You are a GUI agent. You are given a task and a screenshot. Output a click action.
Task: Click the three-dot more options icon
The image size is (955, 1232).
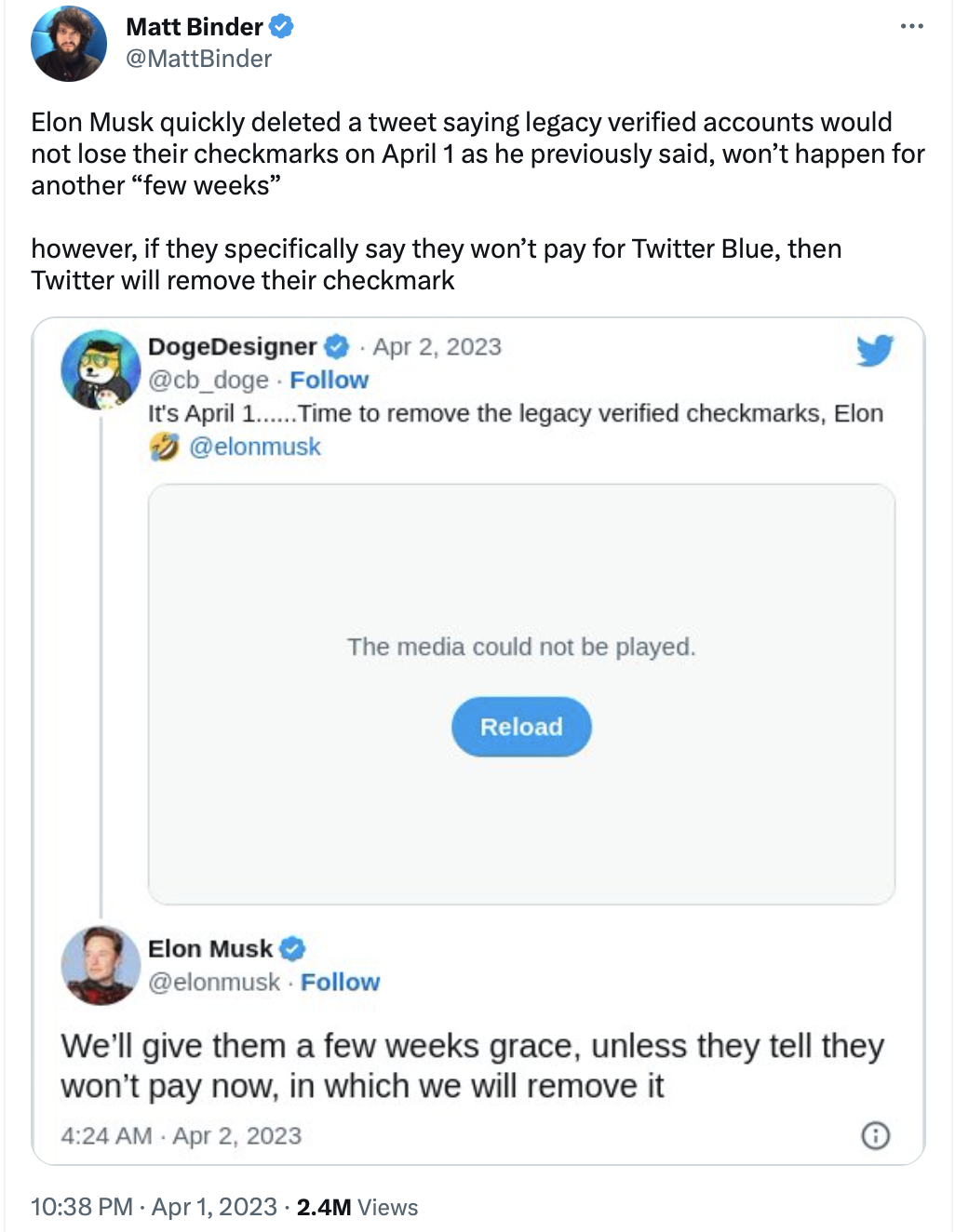[911, 26]
